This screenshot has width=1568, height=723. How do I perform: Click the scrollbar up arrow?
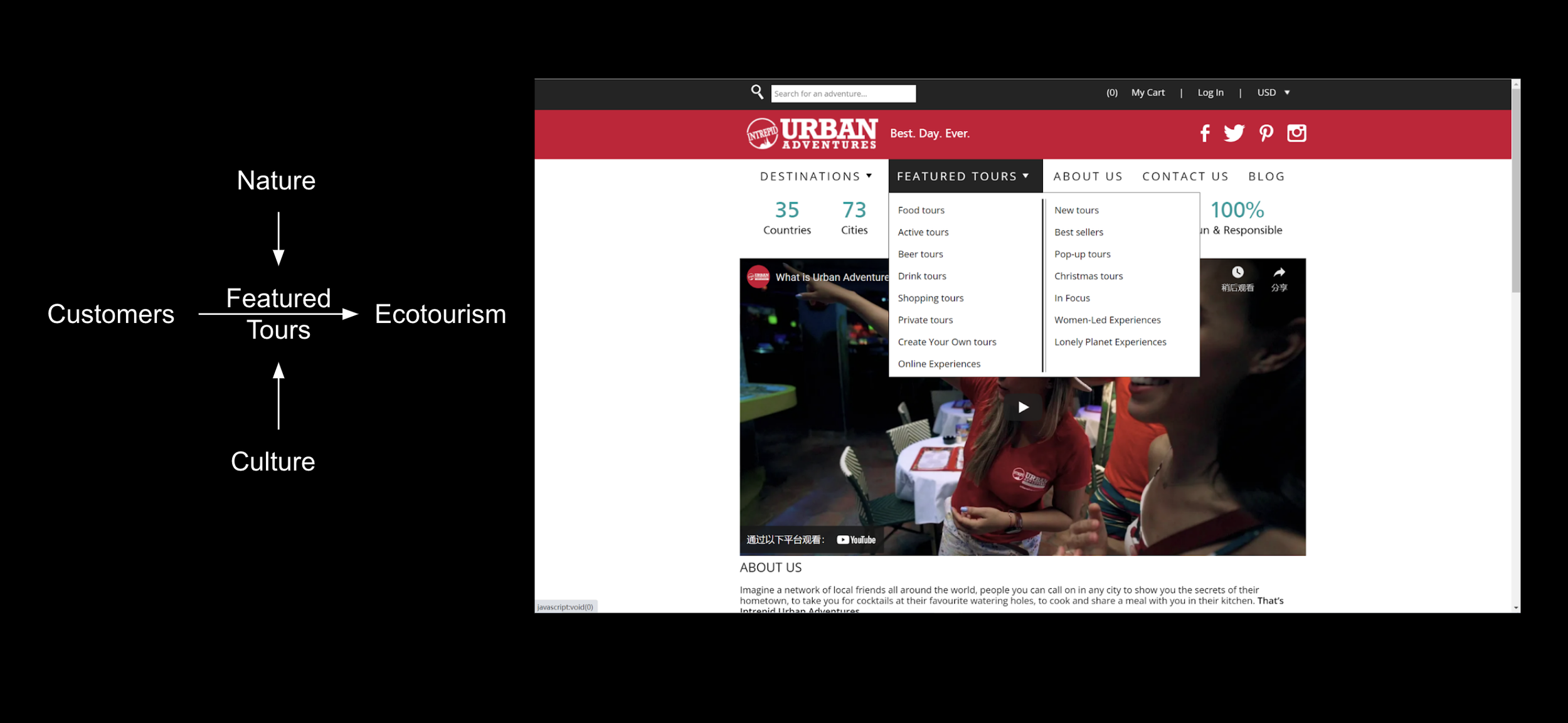[x=1516, y=83]
